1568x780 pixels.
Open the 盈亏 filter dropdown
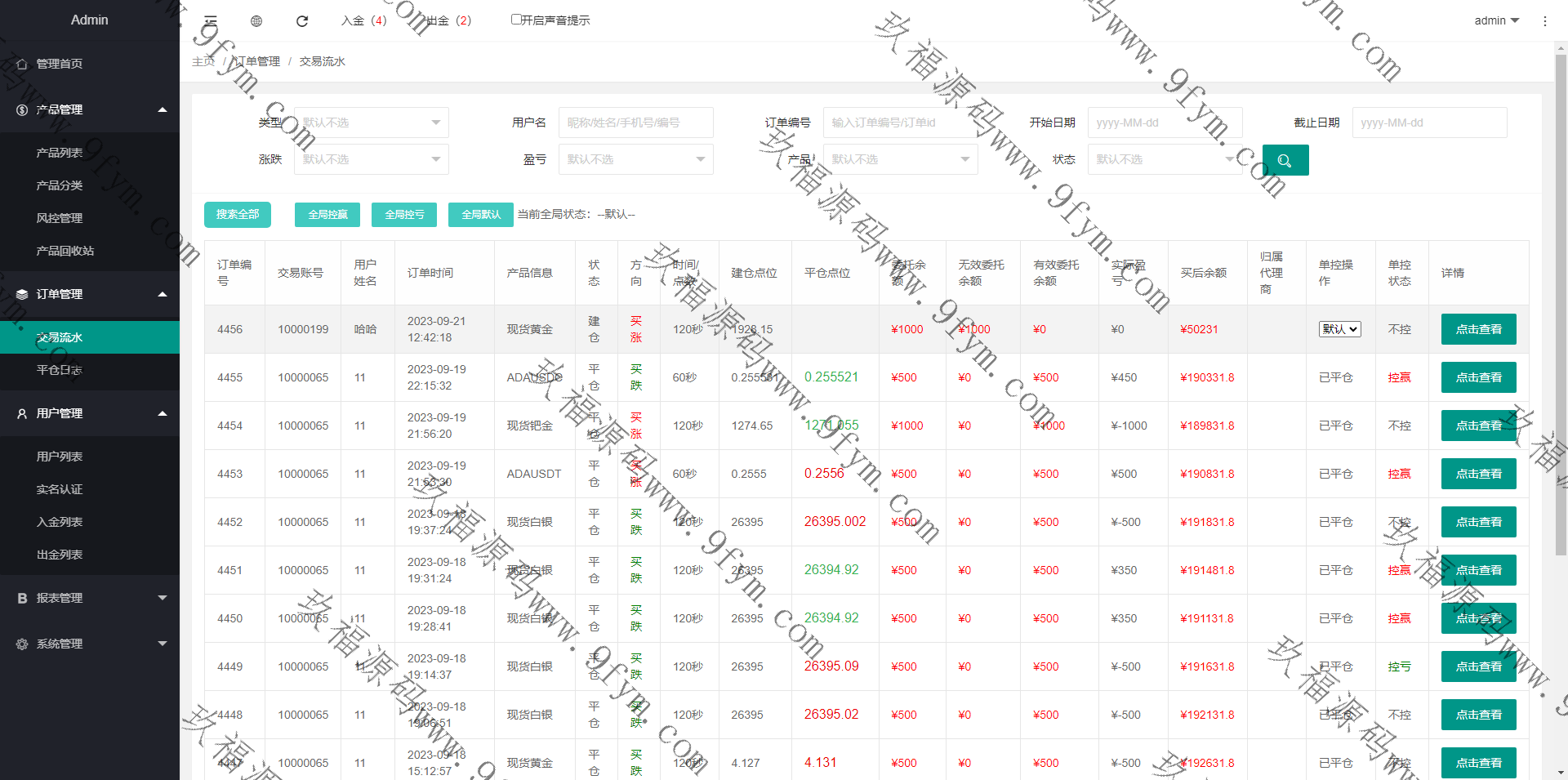pyautogui.click(x=635, y=159)
